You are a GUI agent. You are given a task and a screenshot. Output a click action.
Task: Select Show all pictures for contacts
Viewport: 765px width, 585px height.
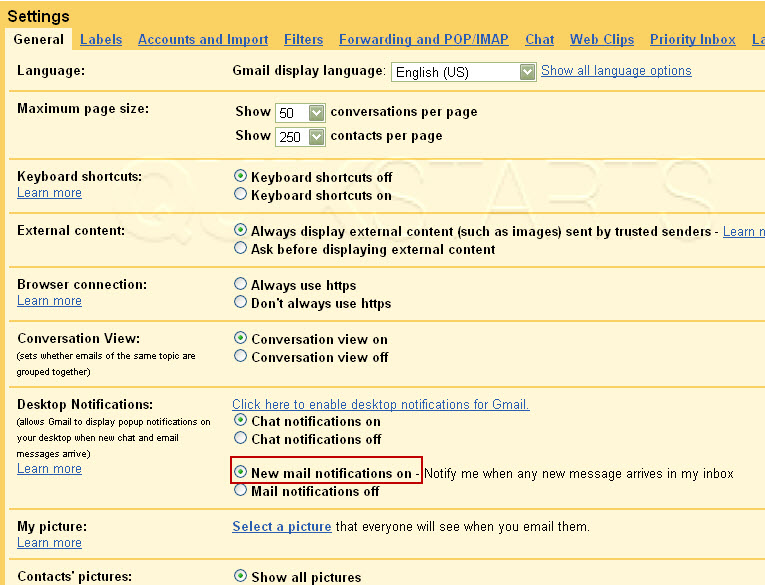click(x=240, y=576)
